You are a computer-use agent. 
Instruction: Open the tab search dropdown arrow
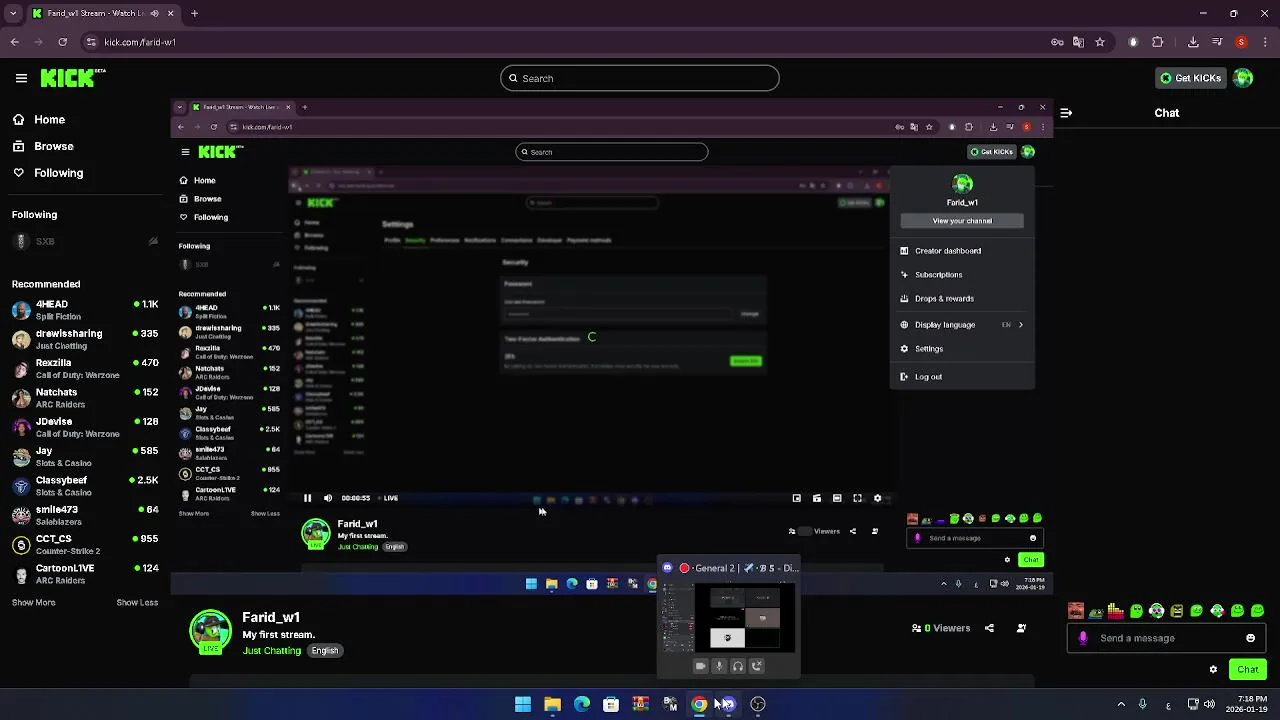[12, 14]
